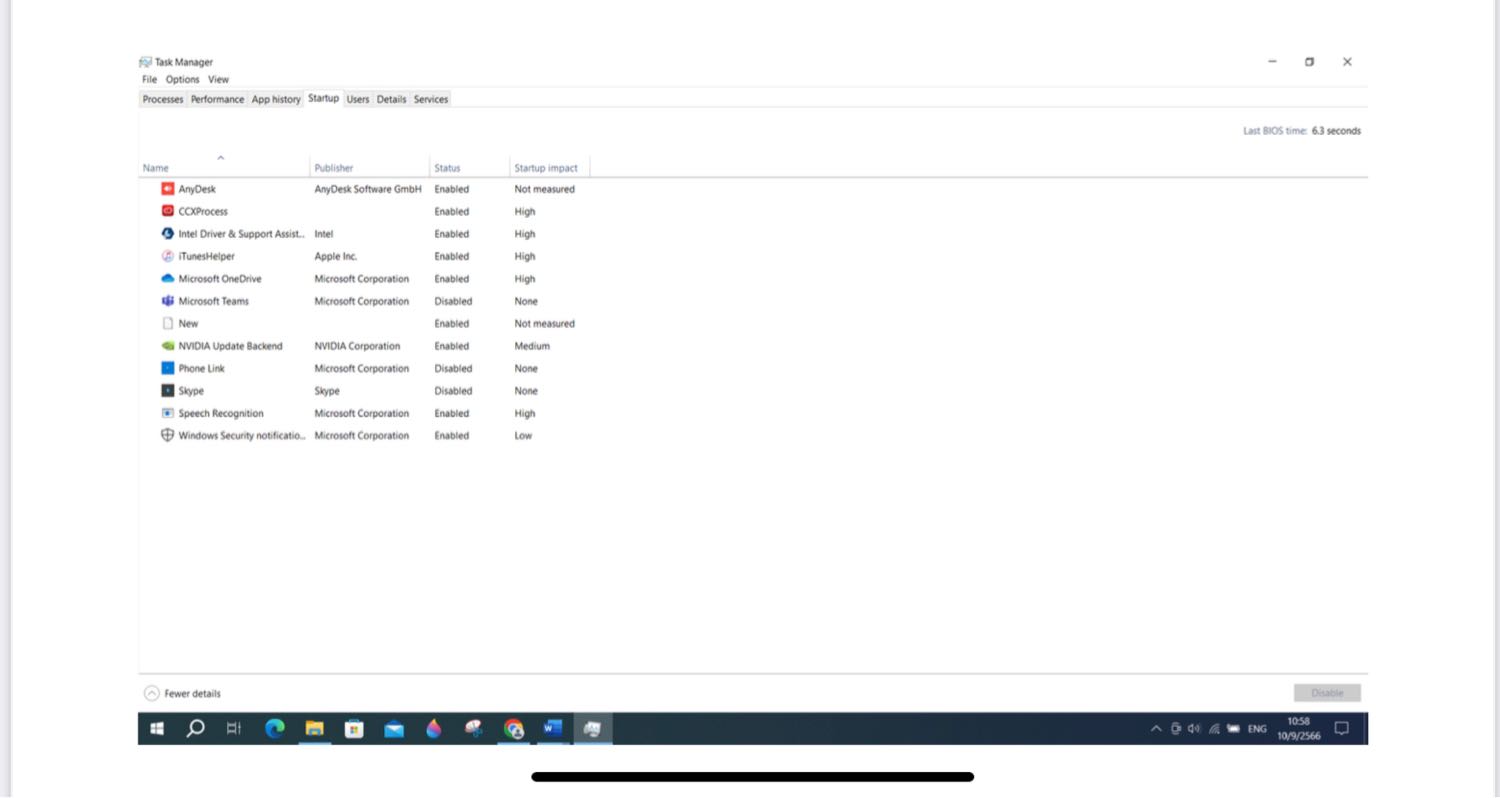Screen dimensions: 1500x798
Task: Open the Options menu
Action: pos(183,79)
